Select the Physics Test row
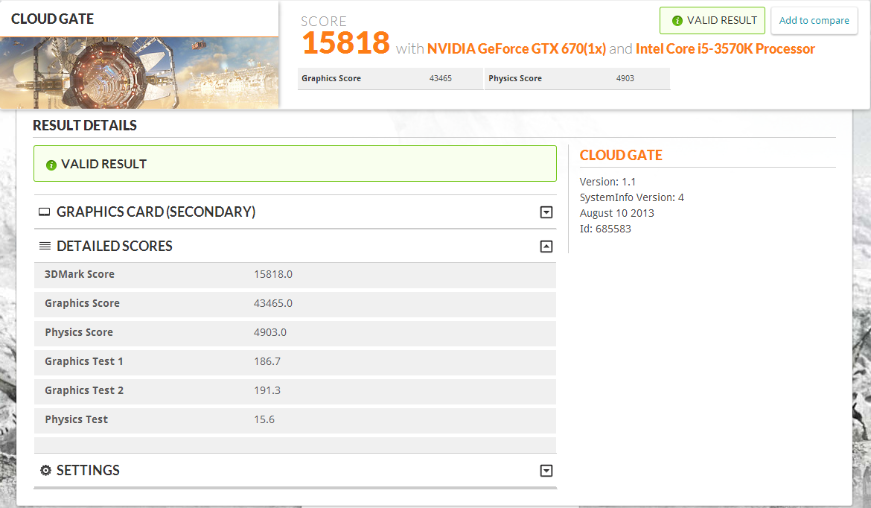This screenshot has width=871, height=508. [294, 419]
